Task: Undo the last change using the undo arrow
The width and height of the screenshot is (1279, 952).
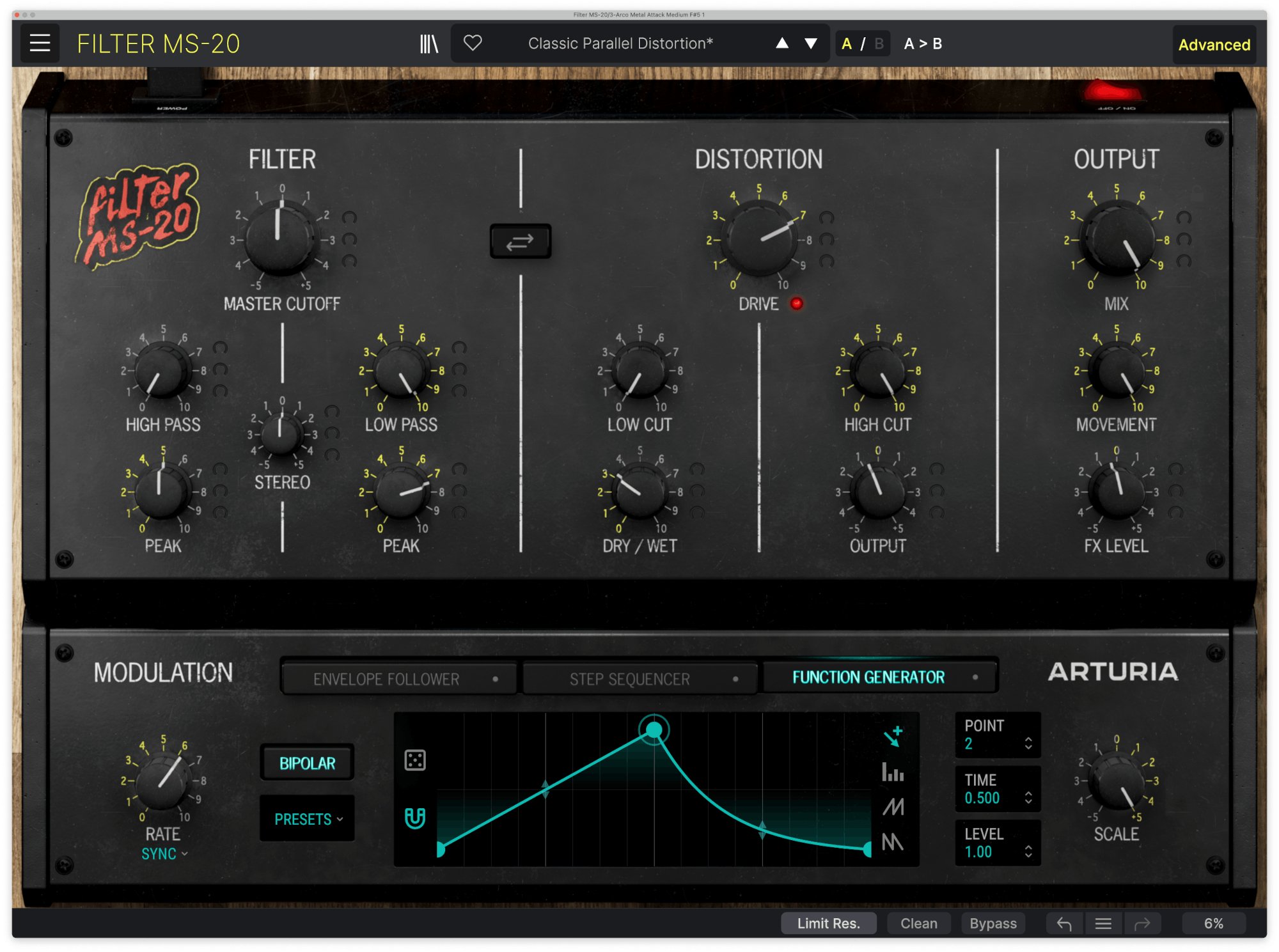Action: pyautogui.click(x=1063, y=923)
